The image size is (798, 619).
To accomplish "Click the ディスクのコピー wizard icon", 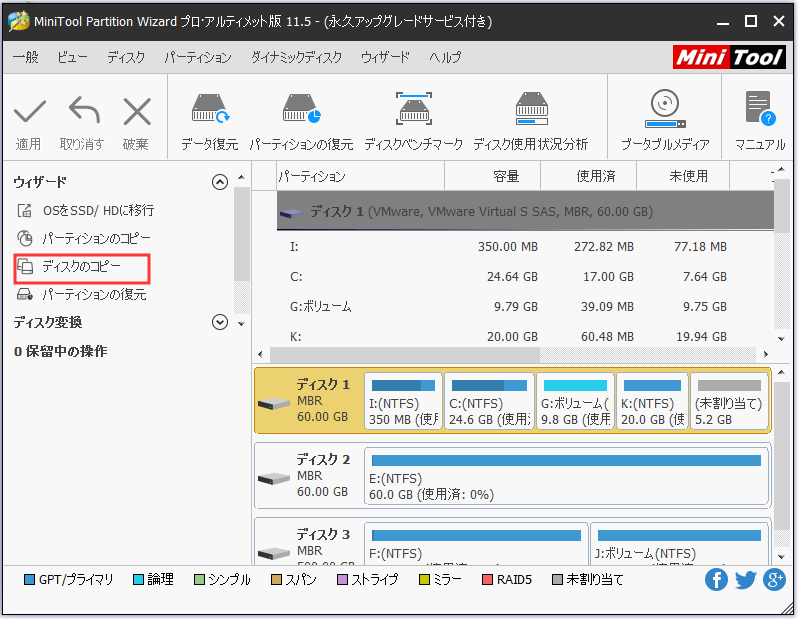I will 25,266.
